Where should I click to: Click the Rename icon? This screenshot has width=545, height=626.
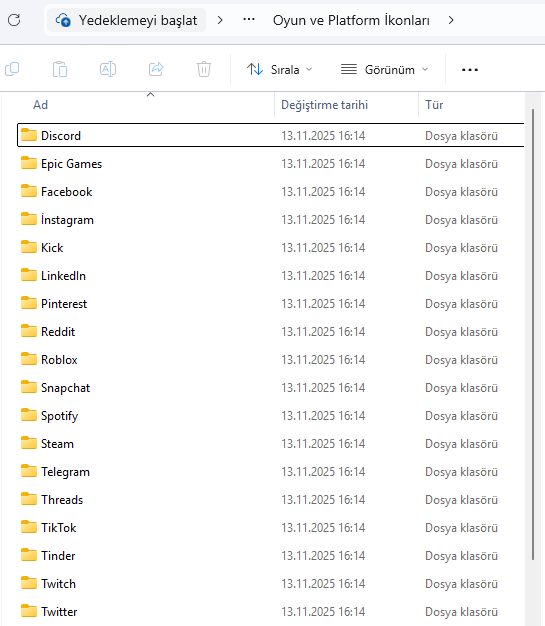[x=108, y=69]
